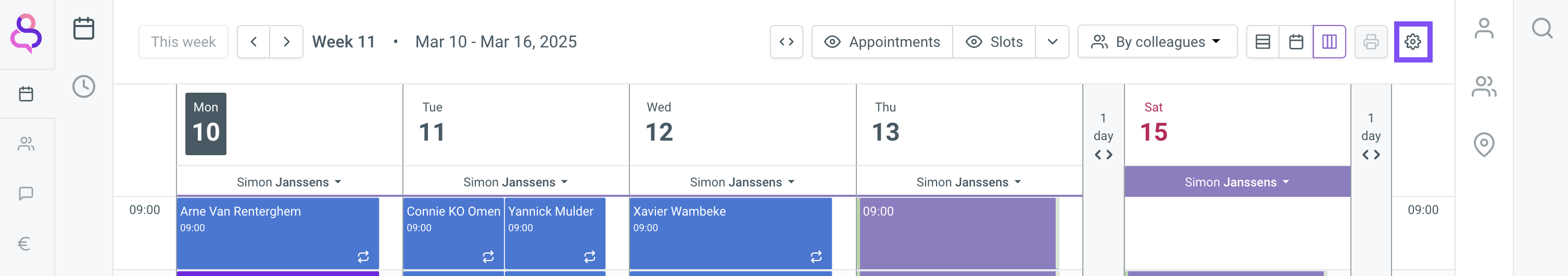Switch to single day calendar view
The image size is (1568, 276).
tap(1296, 42)
